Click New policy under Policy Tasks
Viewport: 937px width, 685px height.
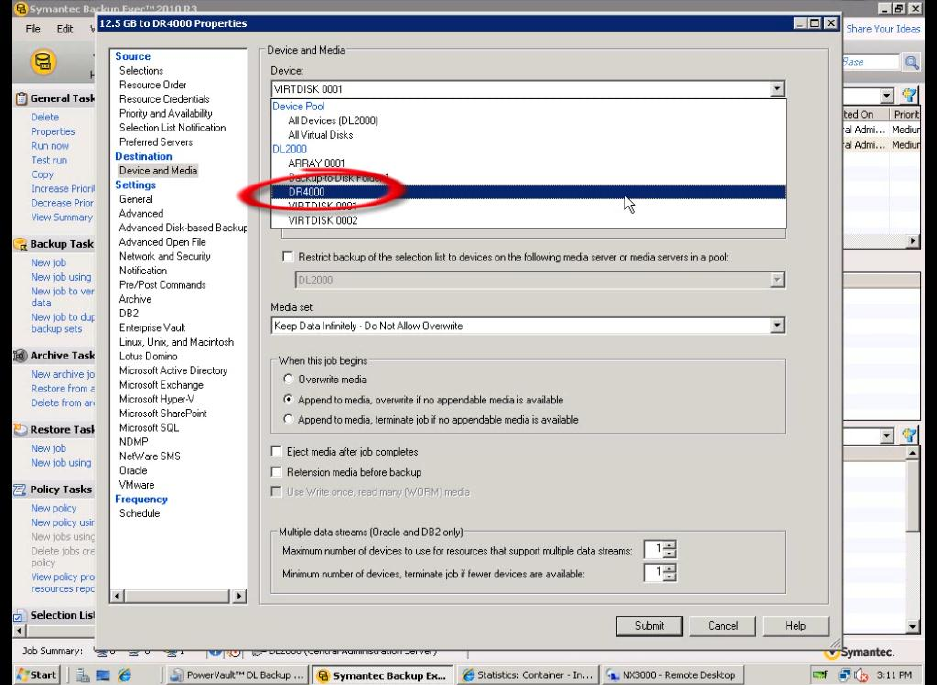[54, 508]
